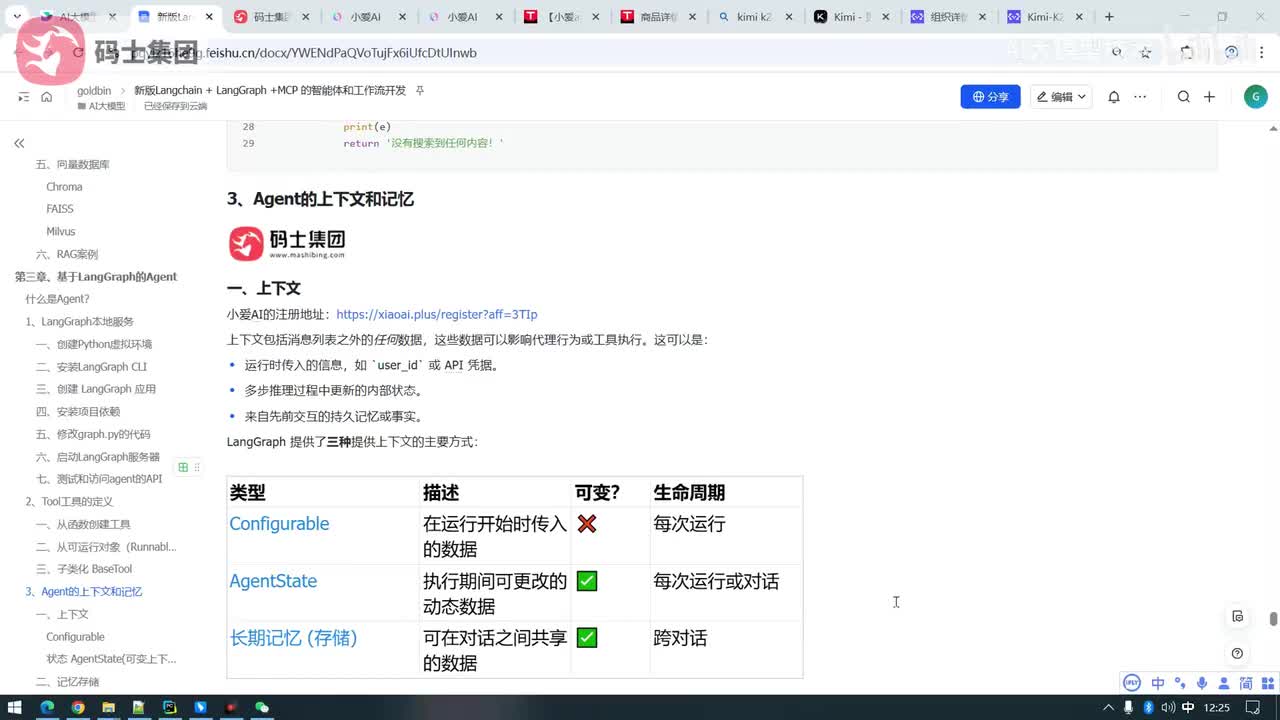Jump to 四、安装项目依赖 in outline

78,412
